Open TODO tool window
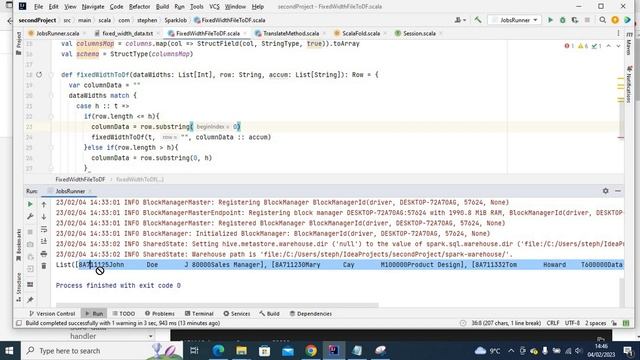 tap(124, 313)
